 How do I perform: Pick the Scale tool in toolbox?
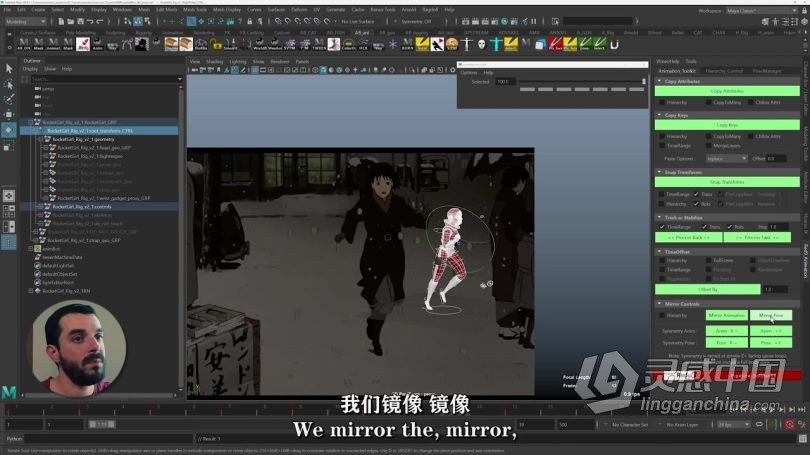9,147
